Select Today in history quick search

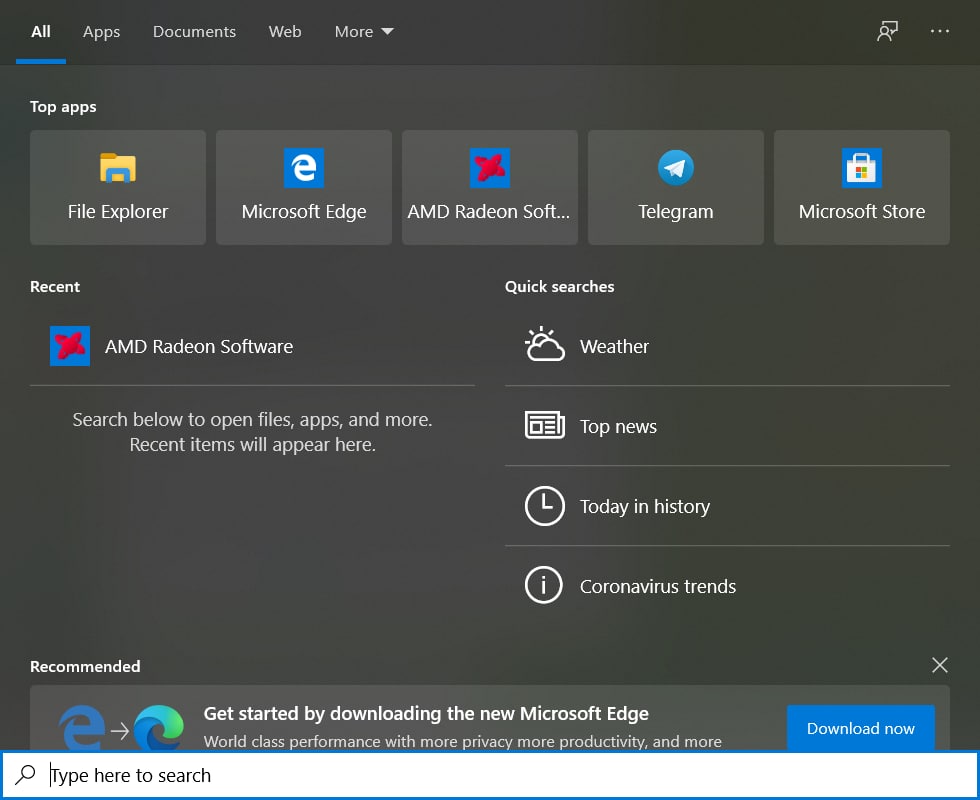pyautogui.click(x=728, y=506)
